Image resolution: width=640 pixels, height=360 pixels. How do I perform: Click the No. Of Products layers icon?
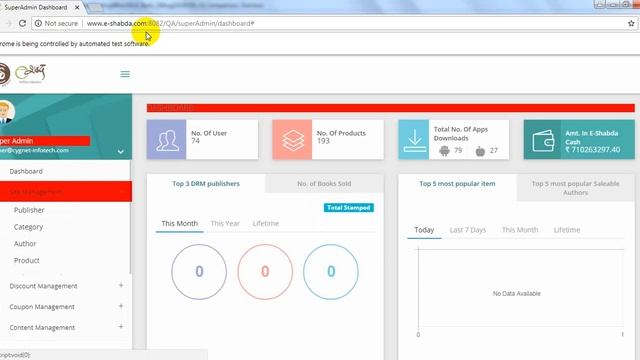tap(292, 140)
